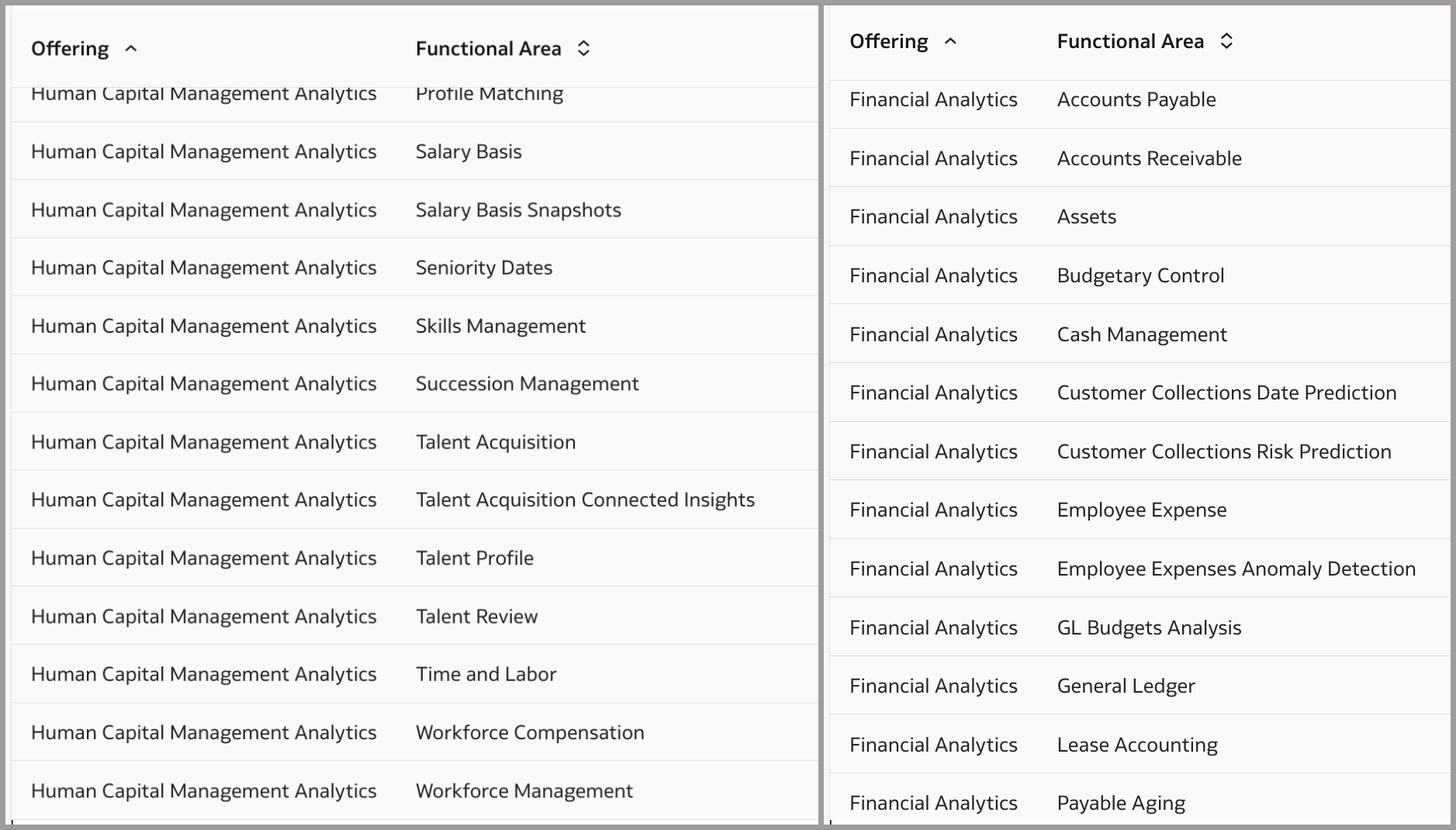The image size is (1456, 830).
Task: Click the left Offering column header
Action: pos(71,48)
